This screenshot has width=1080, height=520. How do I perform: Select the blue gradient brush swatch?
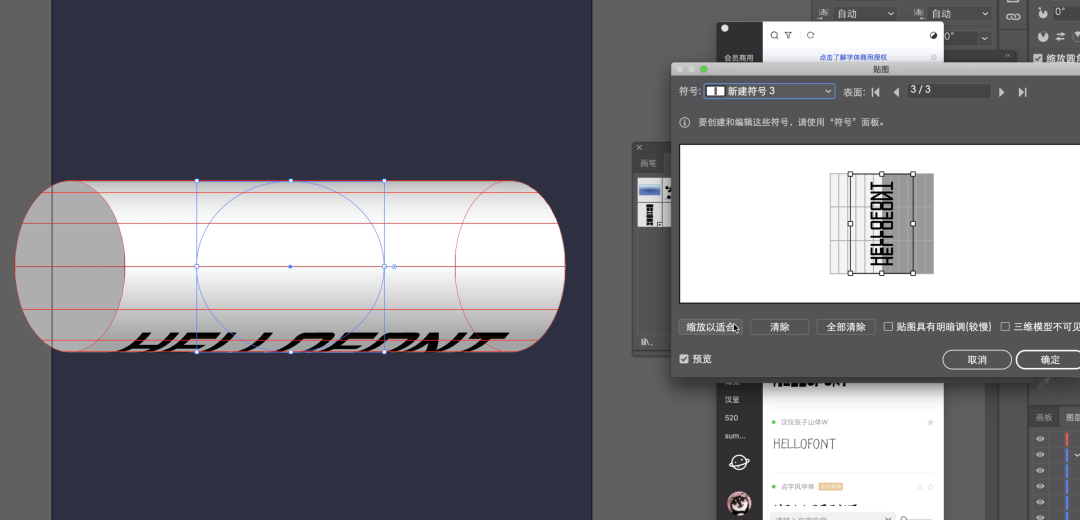pos(649,189)
